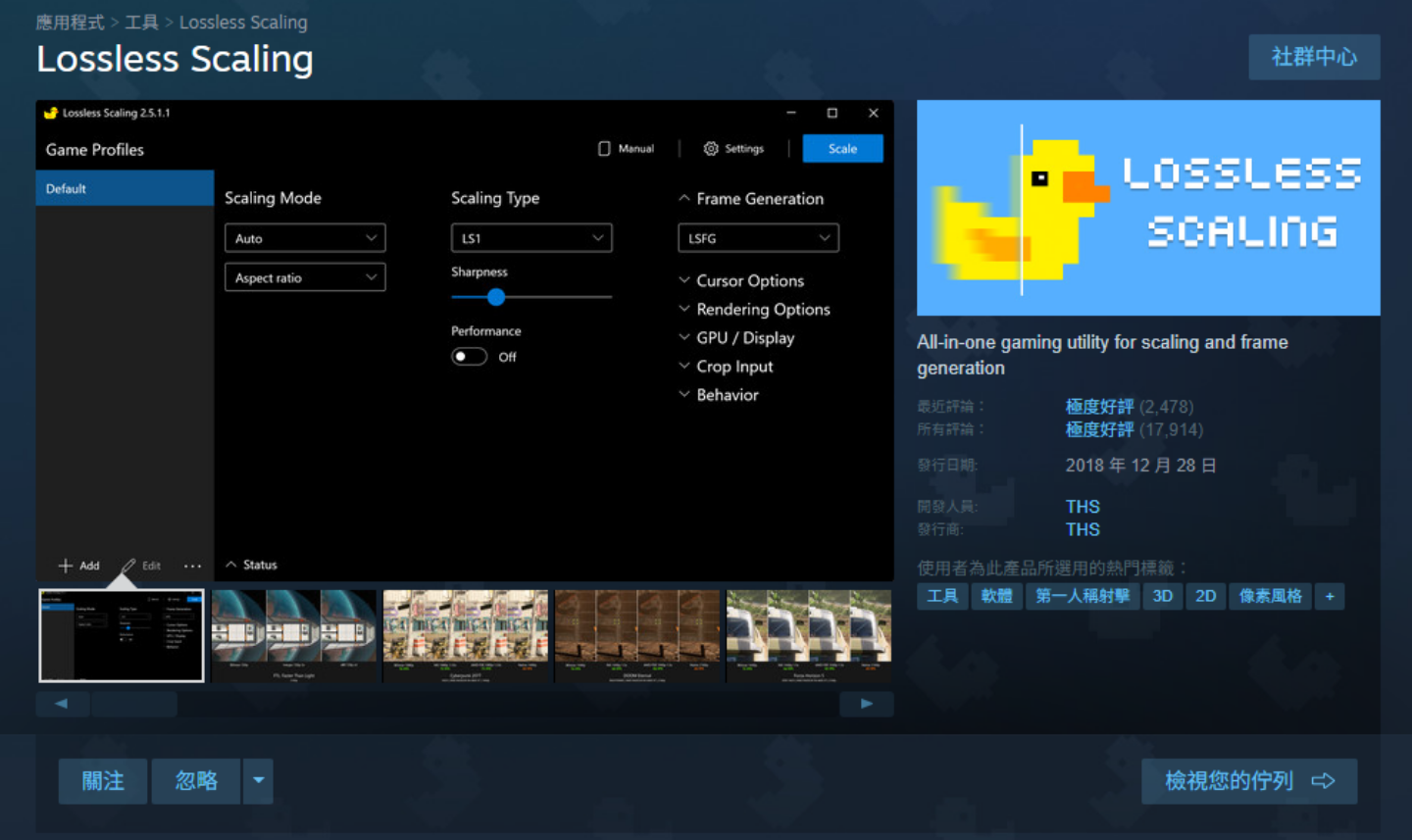Select the Default game profile

click(125, 188)
